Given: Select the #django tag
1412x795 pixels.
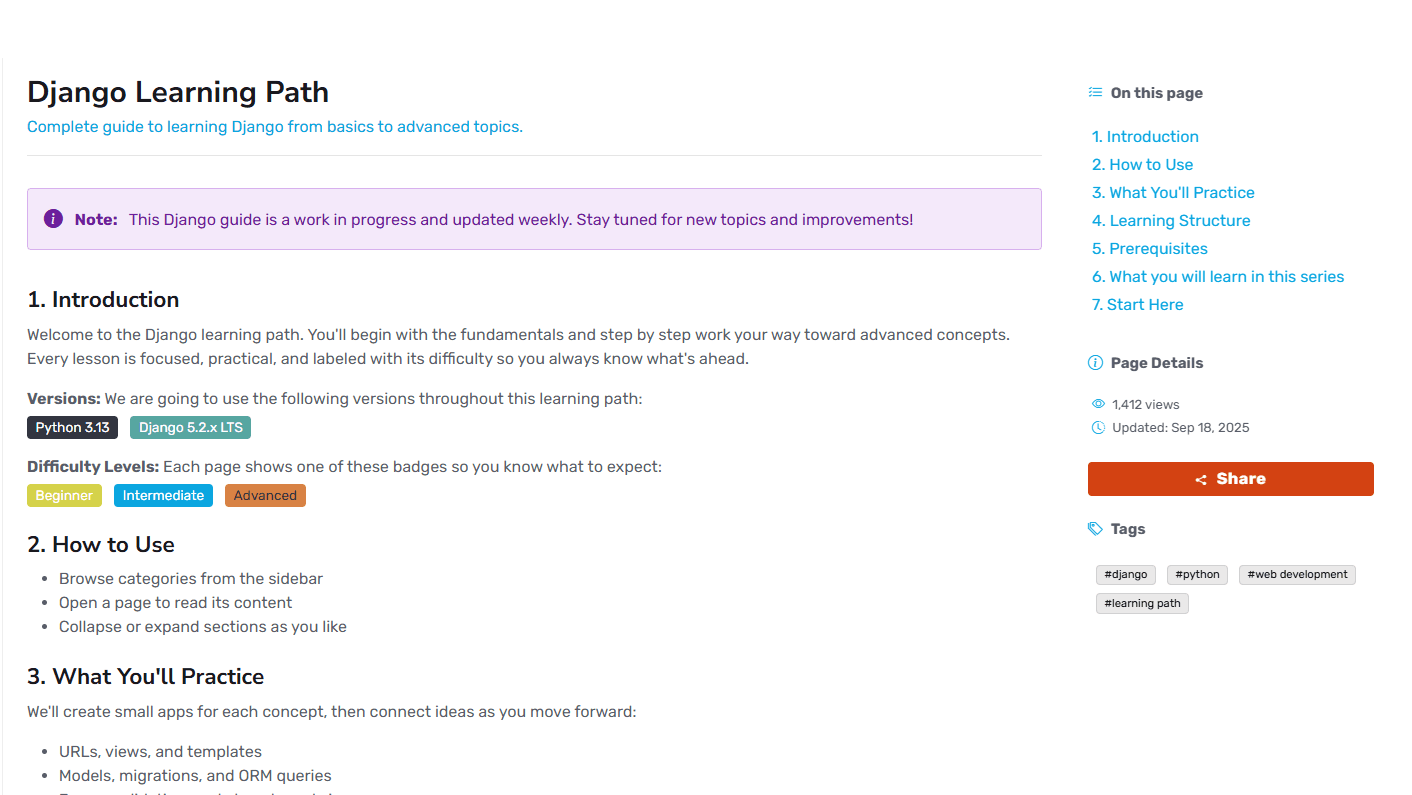Looking at the screenshot, I should click(1126, 575).
